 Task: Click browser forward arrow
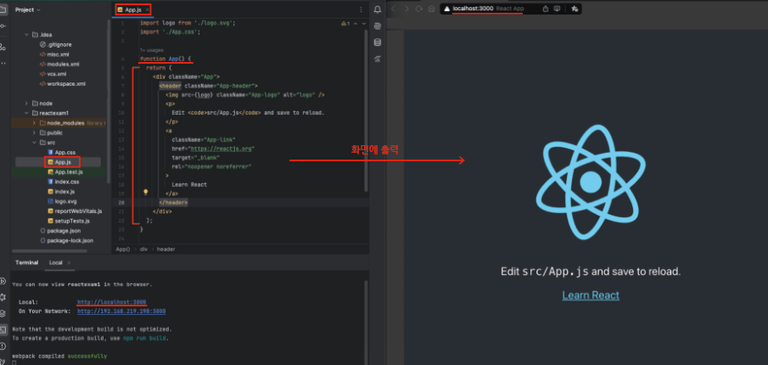(406, 9)
